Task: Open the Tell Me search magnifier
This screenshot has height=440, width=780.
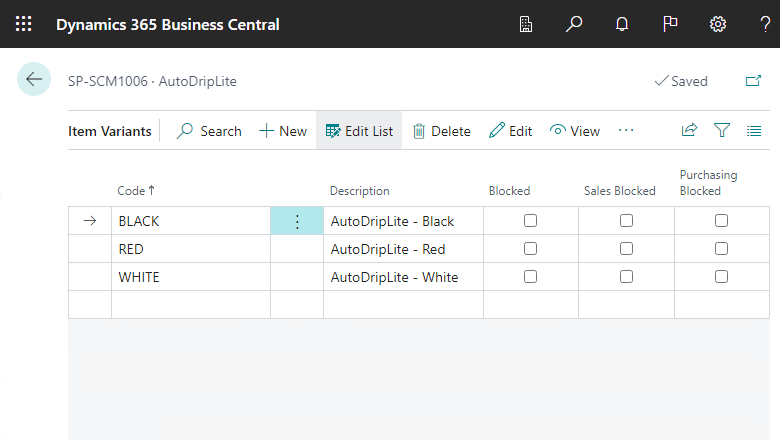Action: click(x=574, y=24)
